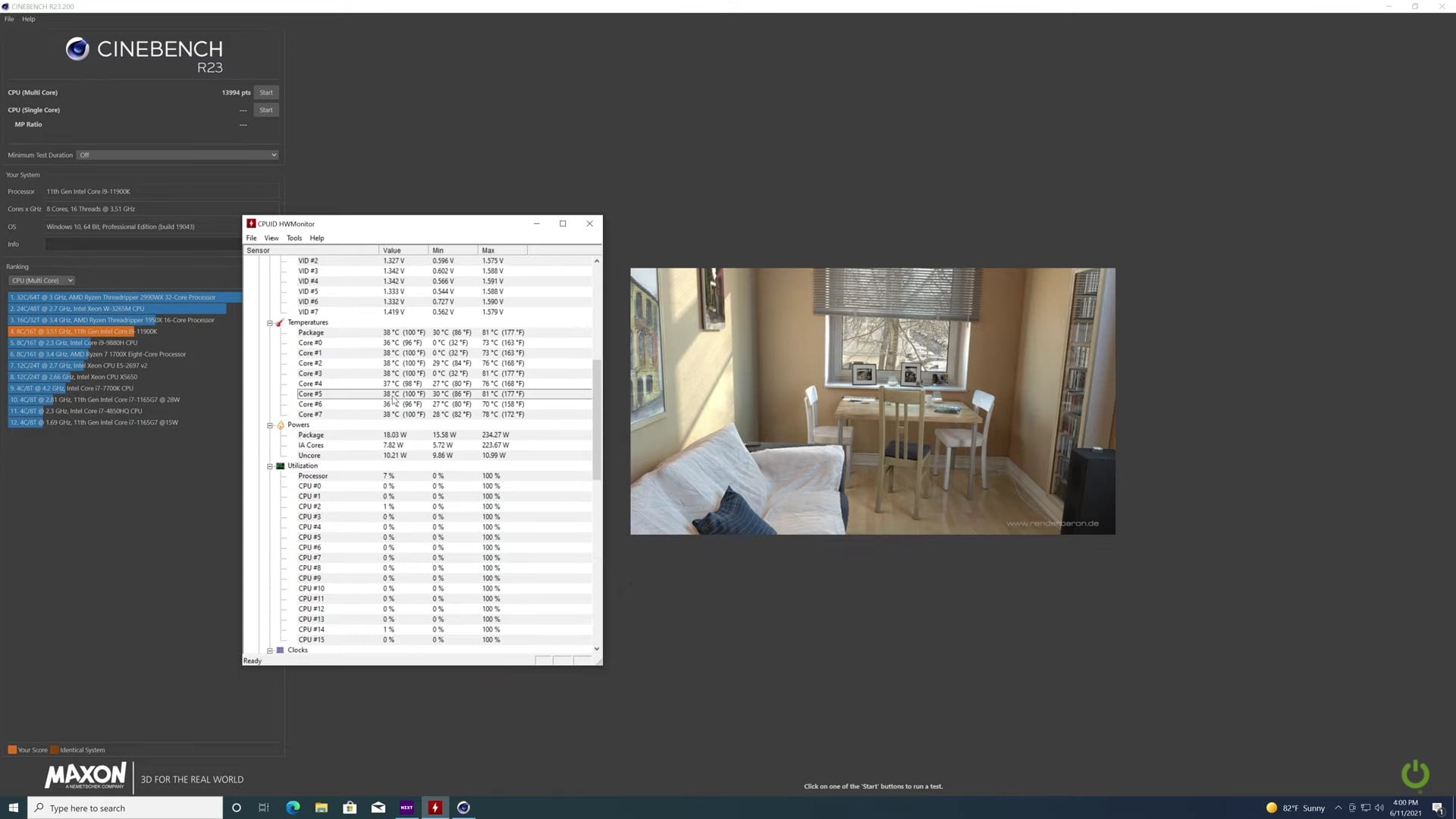Open the Mail app taskbar icon

click(378, 808)
